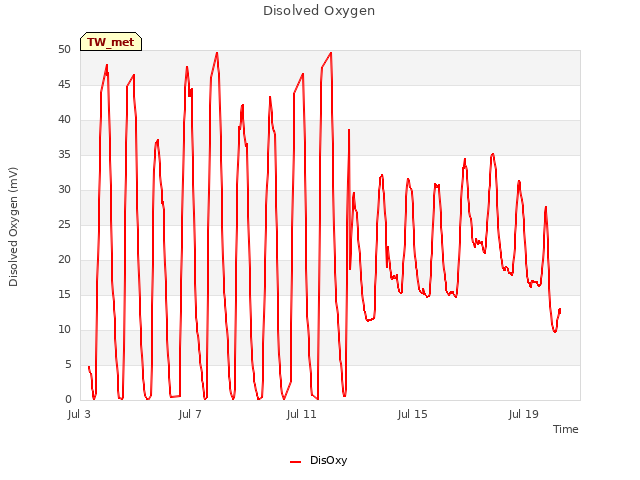Click the TW_met annotation label
The width and height of the screenshot is (640, 480).
pos(111,42)
